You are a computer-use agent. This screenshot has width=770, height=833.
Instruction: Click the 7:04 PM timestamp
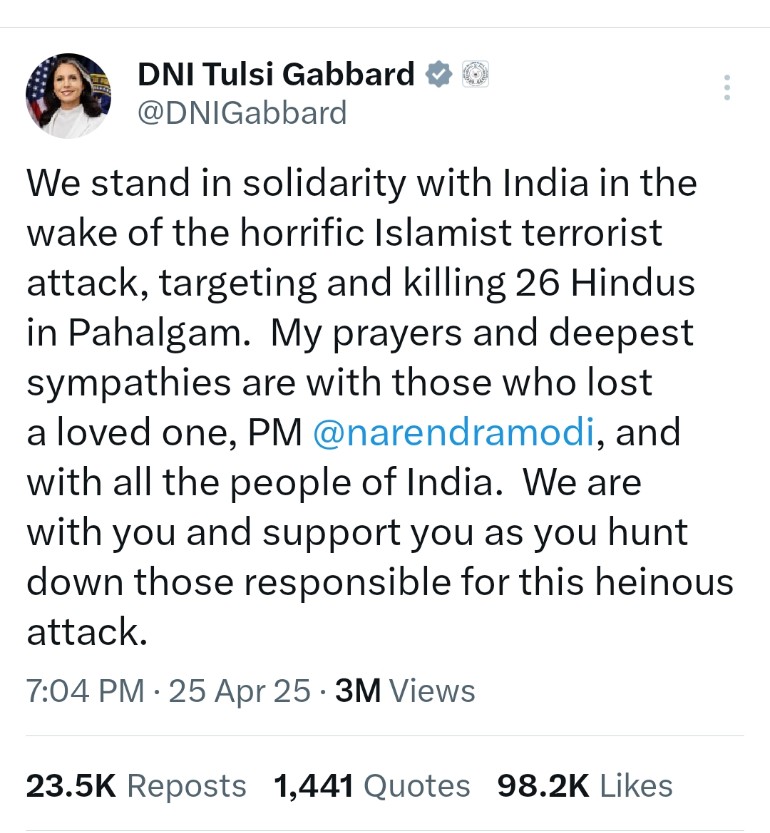(84, 691)
